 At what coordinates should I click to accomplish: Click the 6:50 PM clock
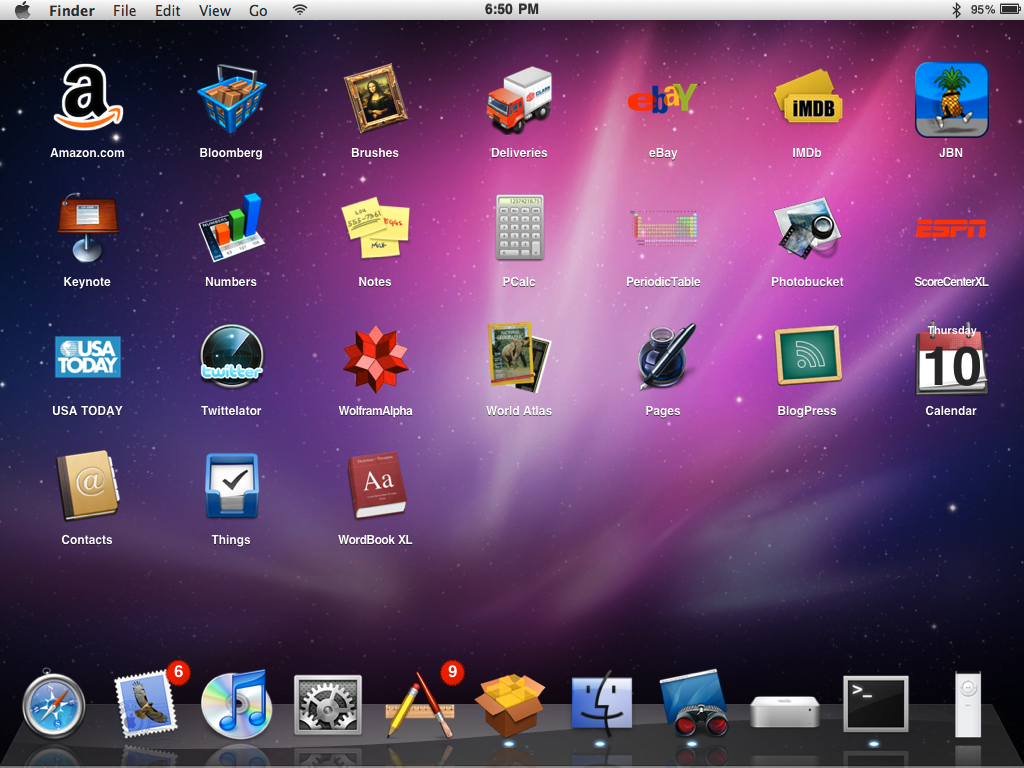click(x=511, y=9)
